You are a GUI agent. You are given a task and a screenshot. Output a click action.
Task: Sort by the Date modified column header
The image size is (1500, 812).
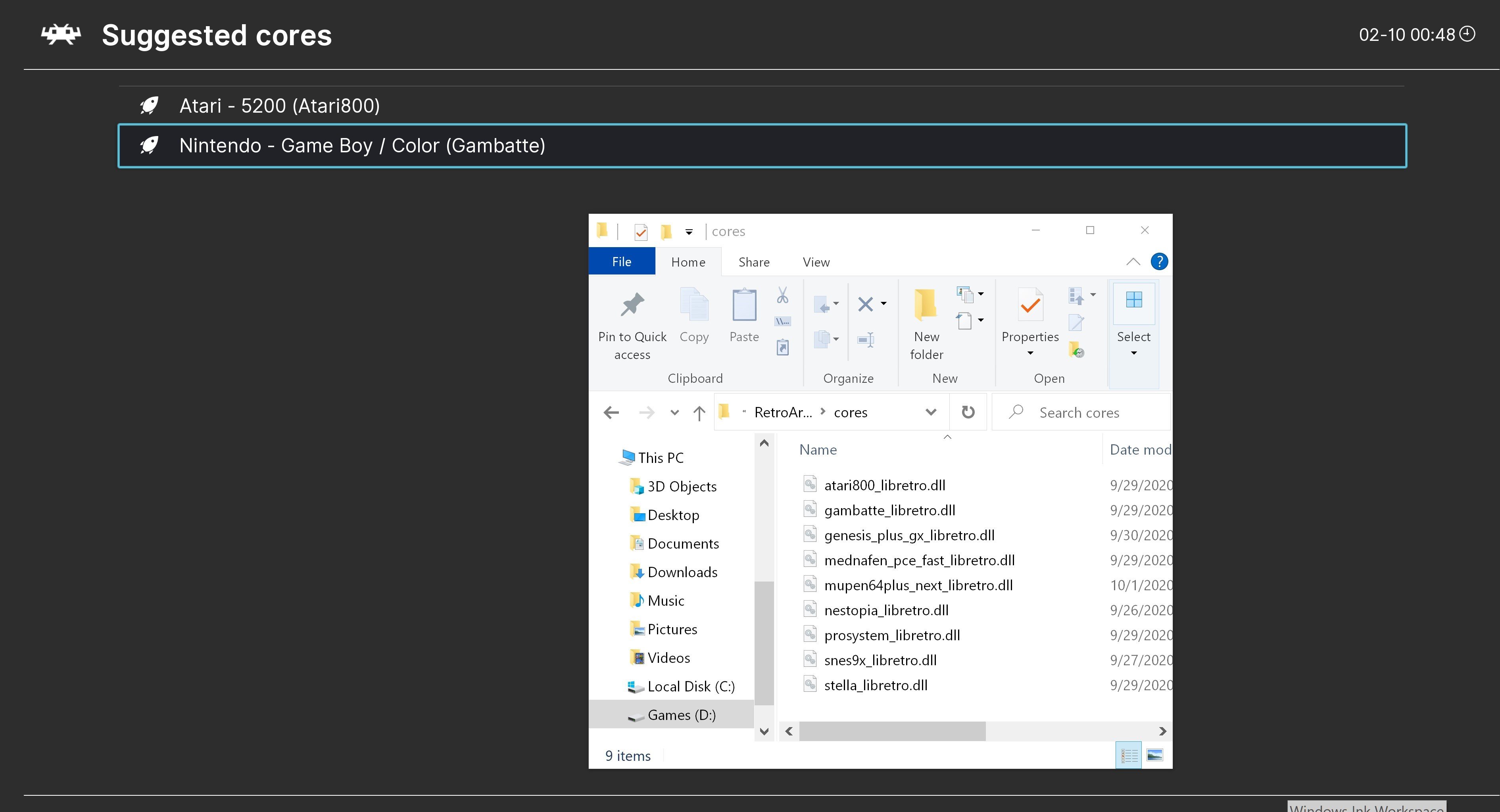[1140, 449]
